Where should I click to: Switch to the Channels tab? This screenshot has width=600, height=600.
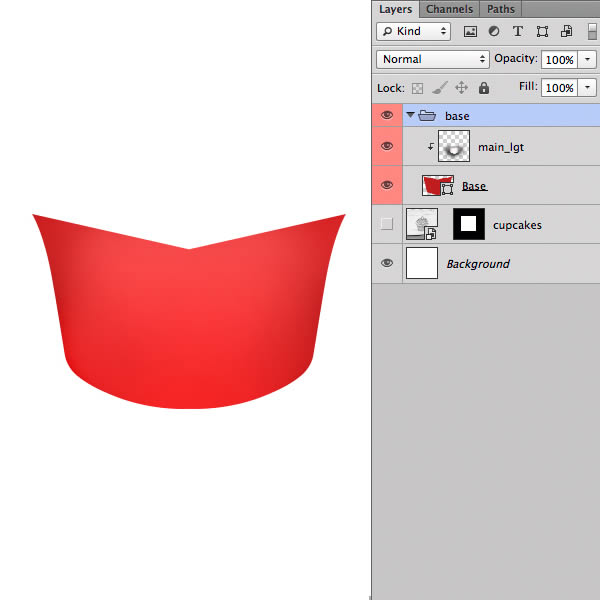(x=449, y=9)
